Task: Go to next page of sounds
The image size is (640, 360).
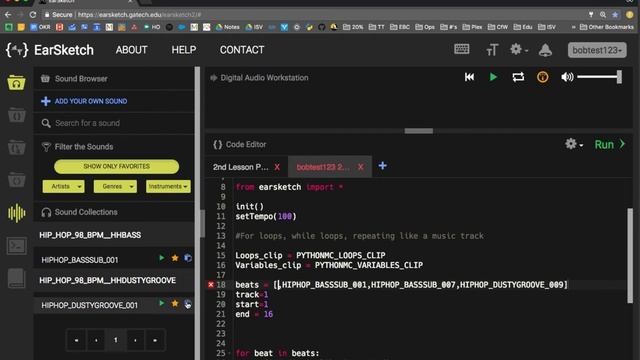Action: click(135, 340)
